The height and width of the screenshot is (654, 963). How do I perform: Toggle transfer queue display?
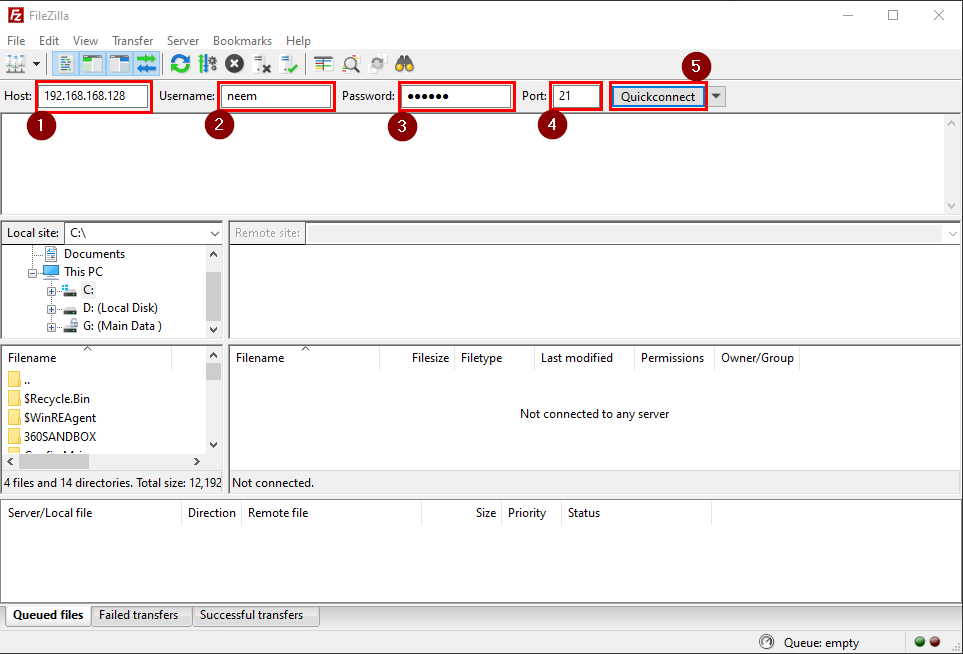pos(146,64)
